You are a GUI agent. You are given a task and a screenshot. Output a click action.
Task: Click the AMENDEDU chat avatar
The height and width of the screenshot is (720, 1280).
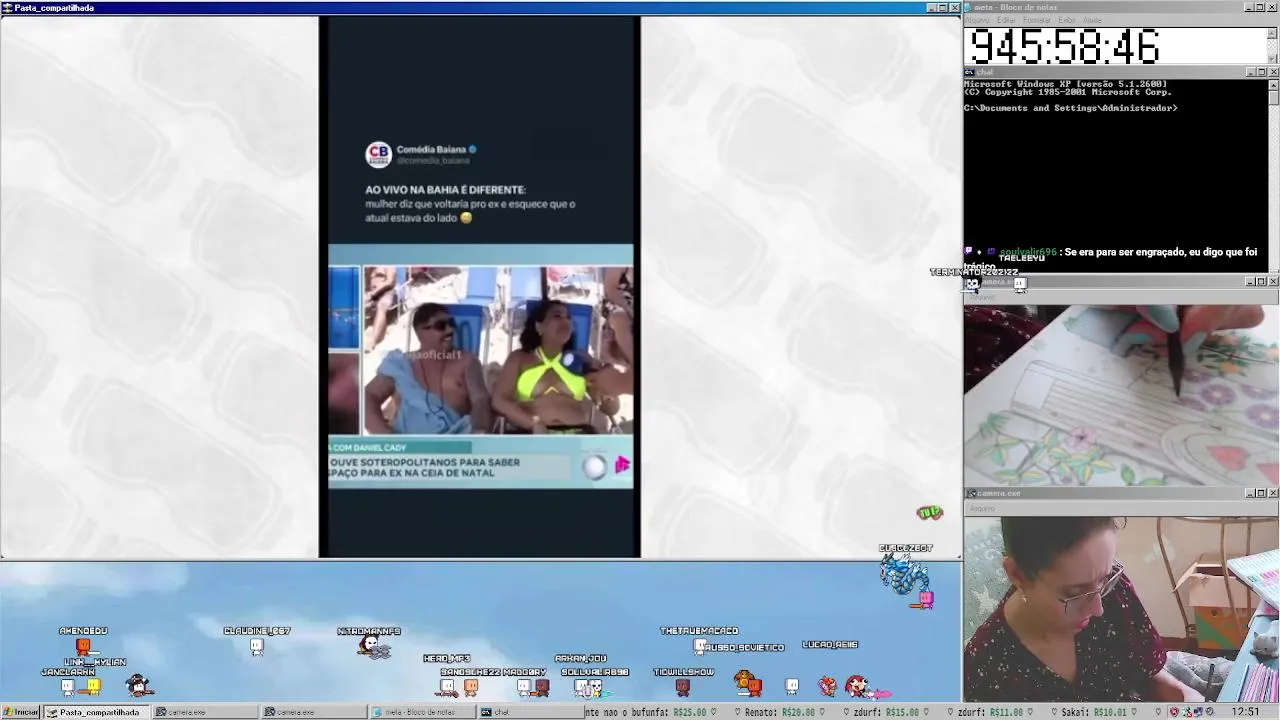83,646
